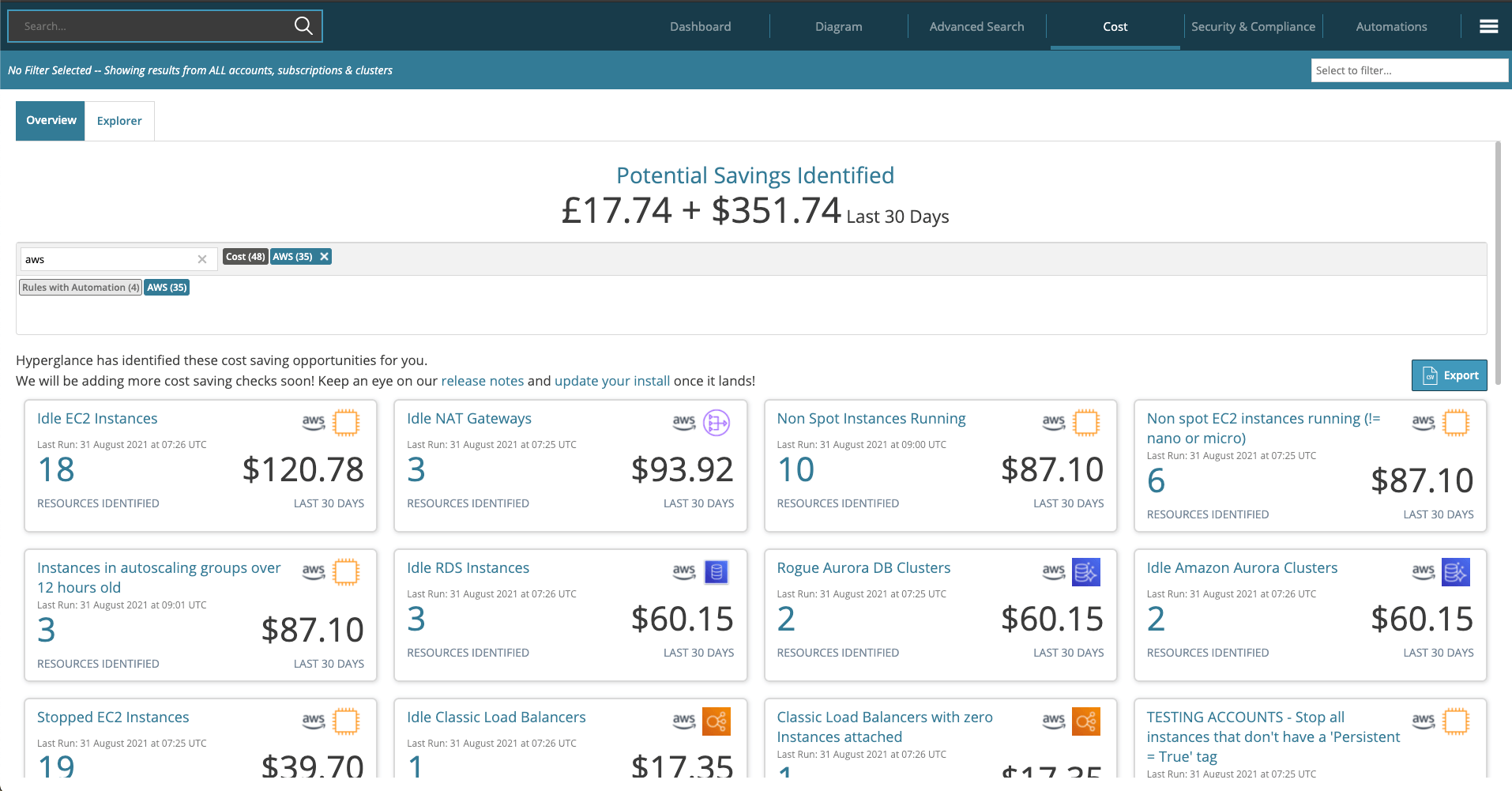Open Rogue Aurora DB Clusters title
Image resolution: width=1512 pixels, height=791 pixels.
863,568
